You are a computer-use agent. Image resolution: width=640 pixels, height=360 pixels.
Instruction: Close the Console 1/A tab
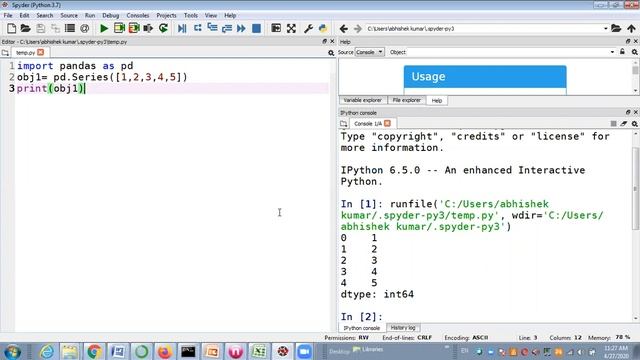point(387,123)
